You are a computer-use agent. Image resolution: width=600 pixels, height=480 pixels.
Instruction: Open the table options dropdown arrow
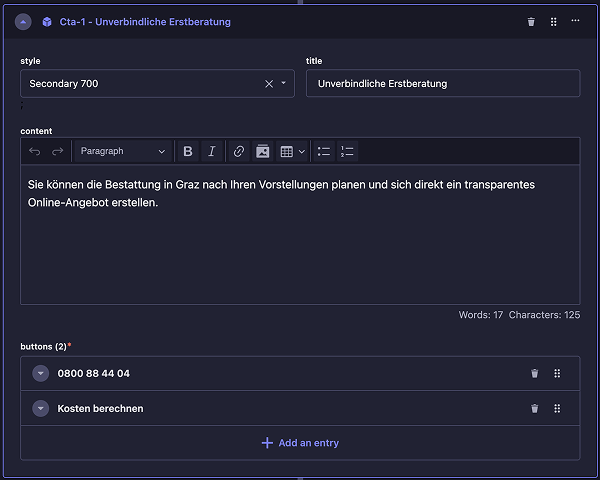pyautogui.click(x=302, y=152)
